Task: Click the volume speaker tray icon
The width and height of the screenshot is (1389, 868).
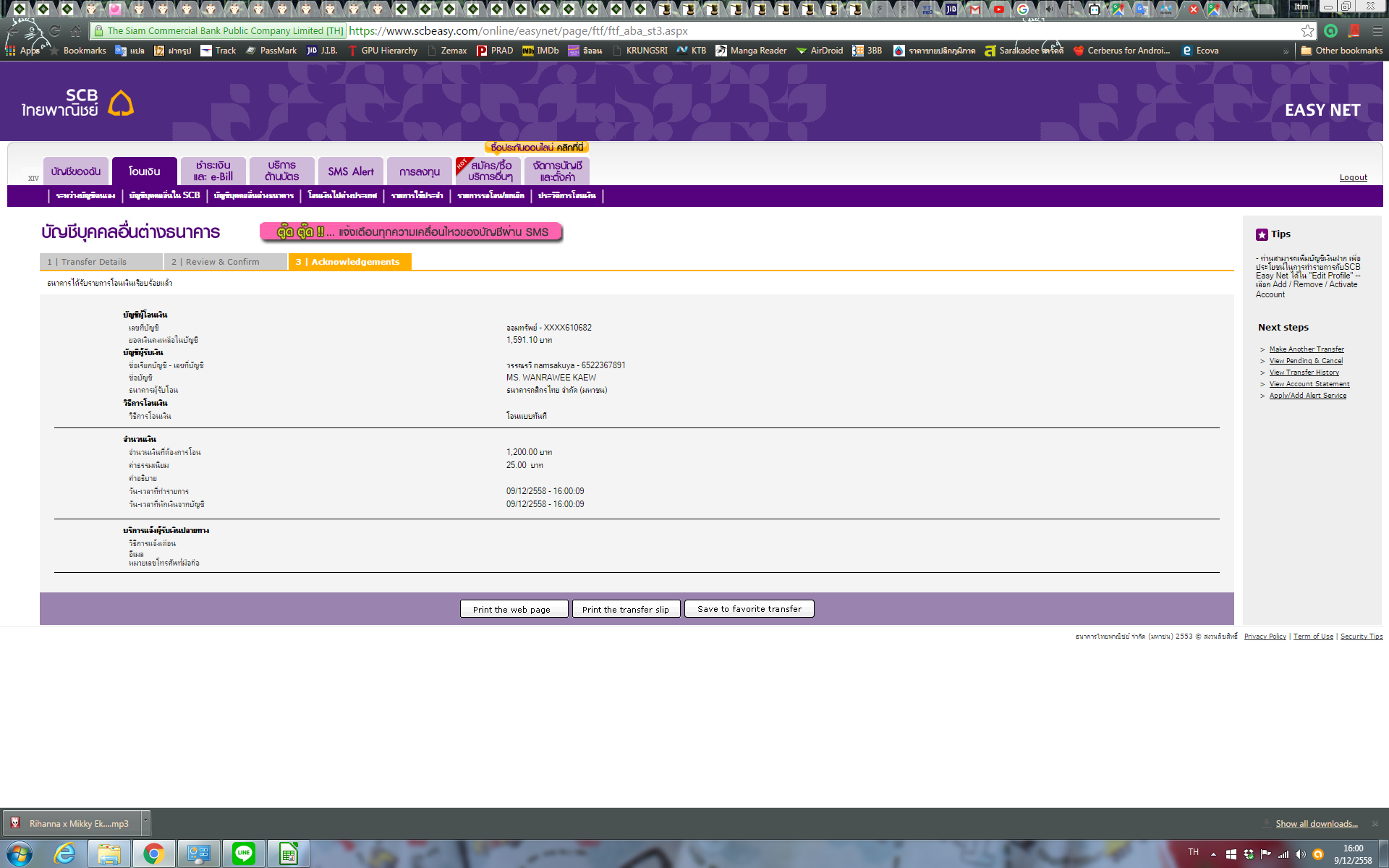Action: coord(1300,854)
